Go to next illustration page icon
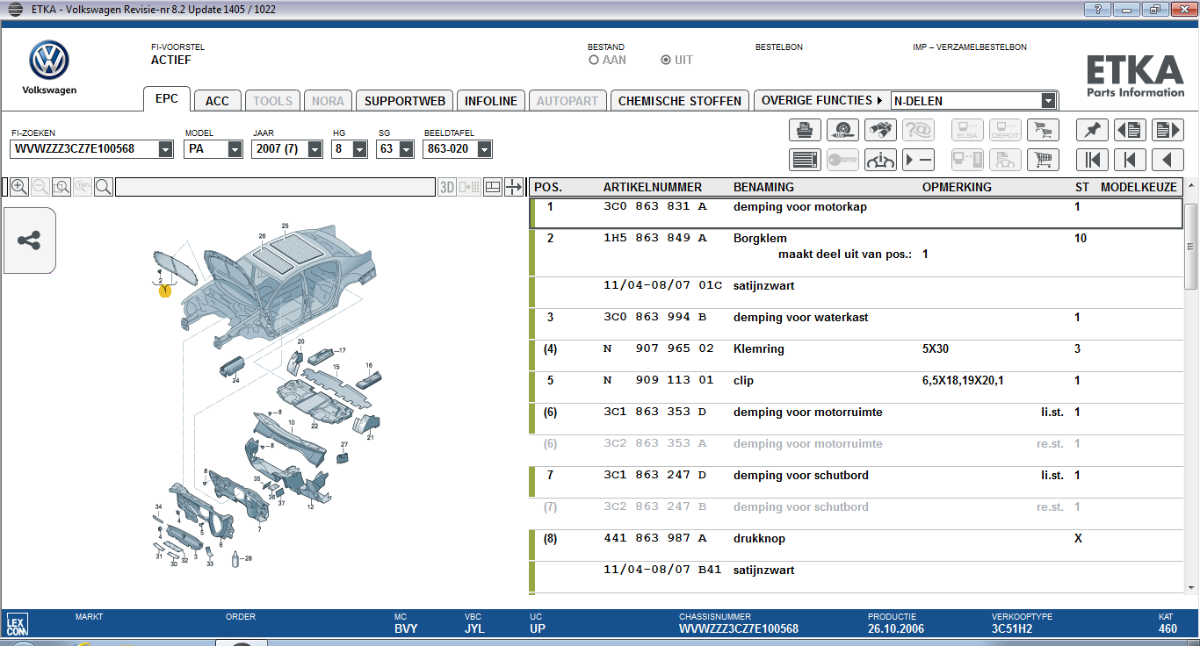Viewport: 1200px width, 646px height. (x=1168, y=130)
